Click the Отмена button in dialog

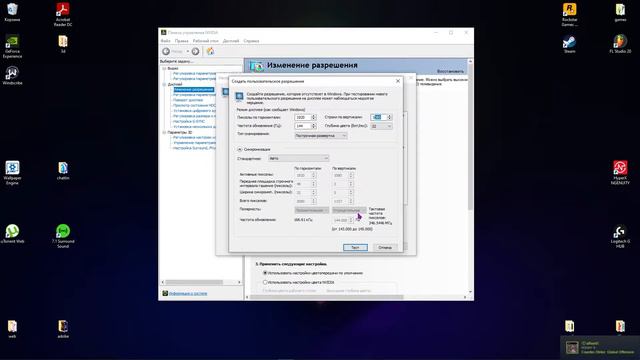(385, 247)
